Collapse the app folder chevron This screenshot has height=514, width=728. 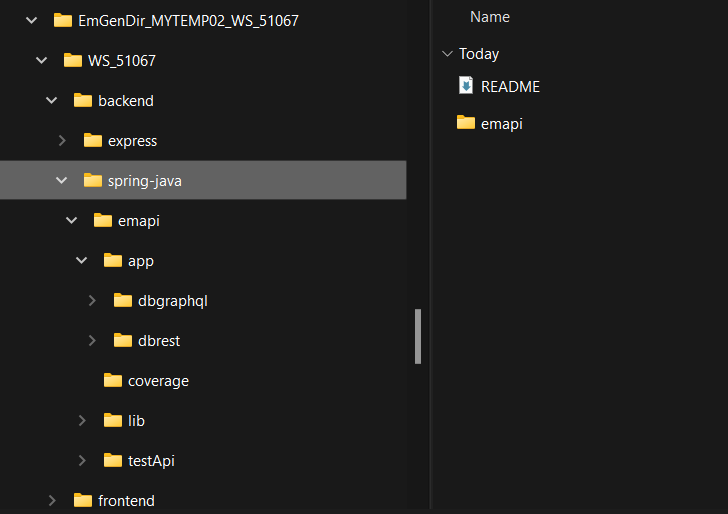[82, 260]
